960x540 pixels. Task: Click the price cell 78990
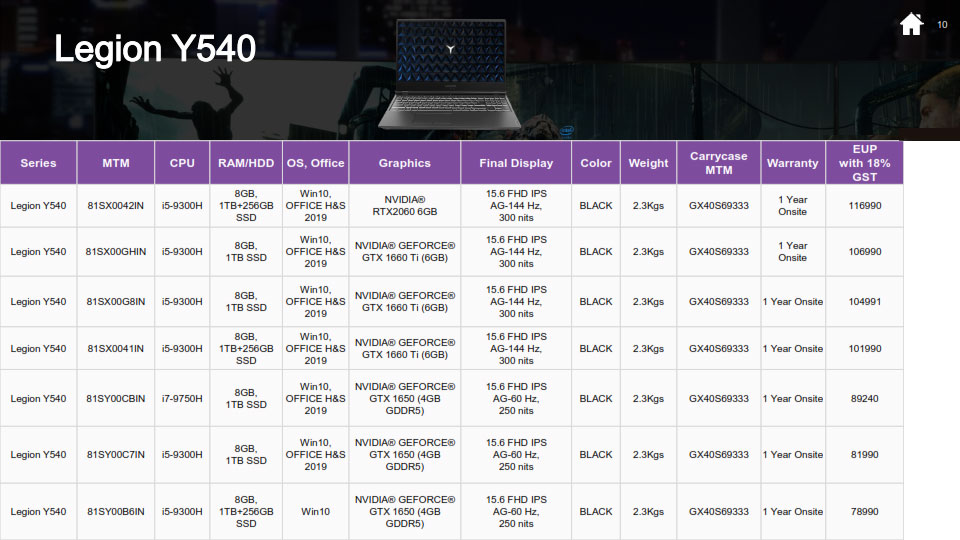(x=864, y=512)
